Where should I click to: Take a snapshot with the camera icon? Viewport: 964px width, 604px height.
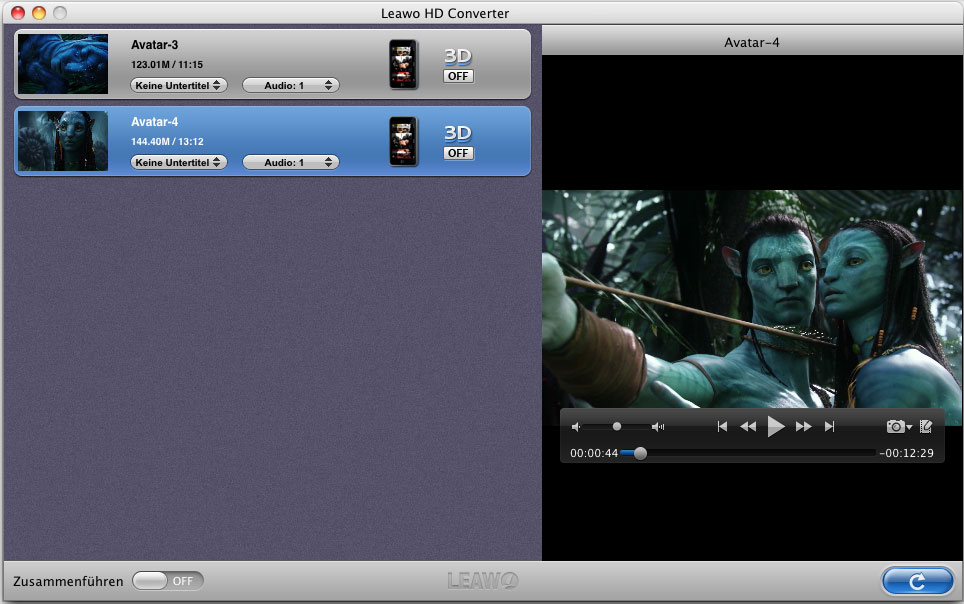[x=896, y=426]
